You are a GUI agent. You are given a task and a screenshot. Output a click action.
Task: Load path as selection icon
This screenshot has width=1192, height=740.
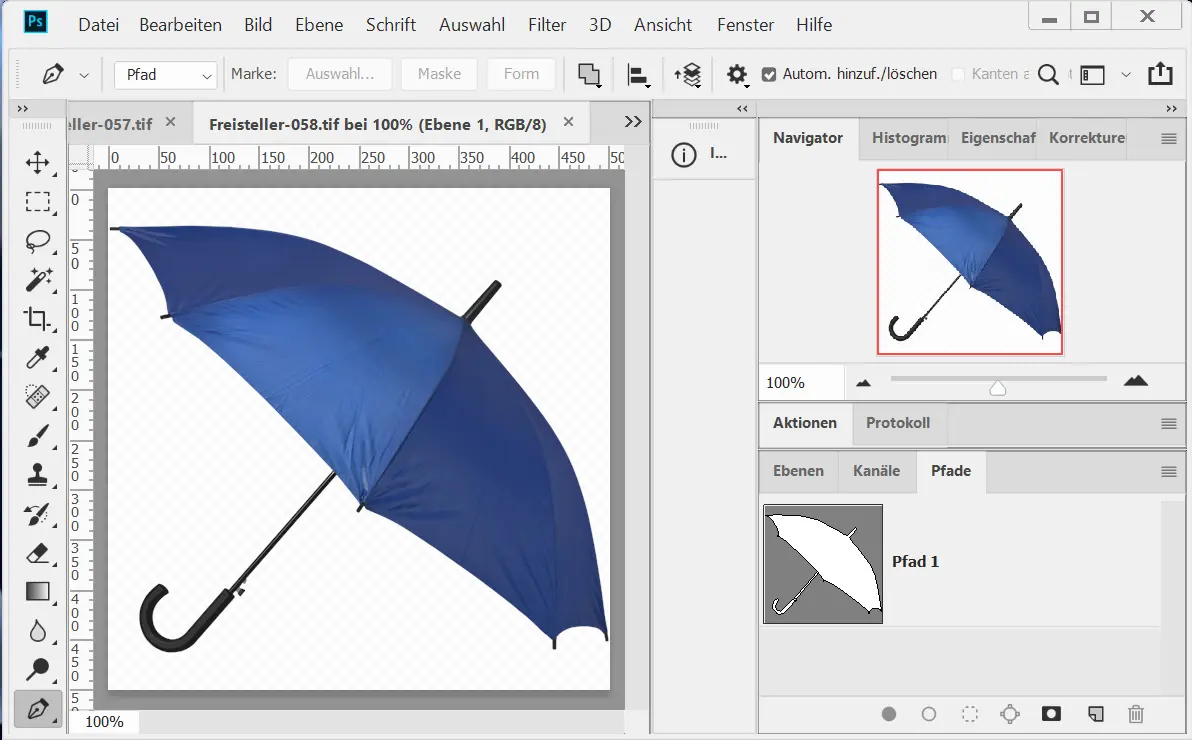click(x=969, y=714)
